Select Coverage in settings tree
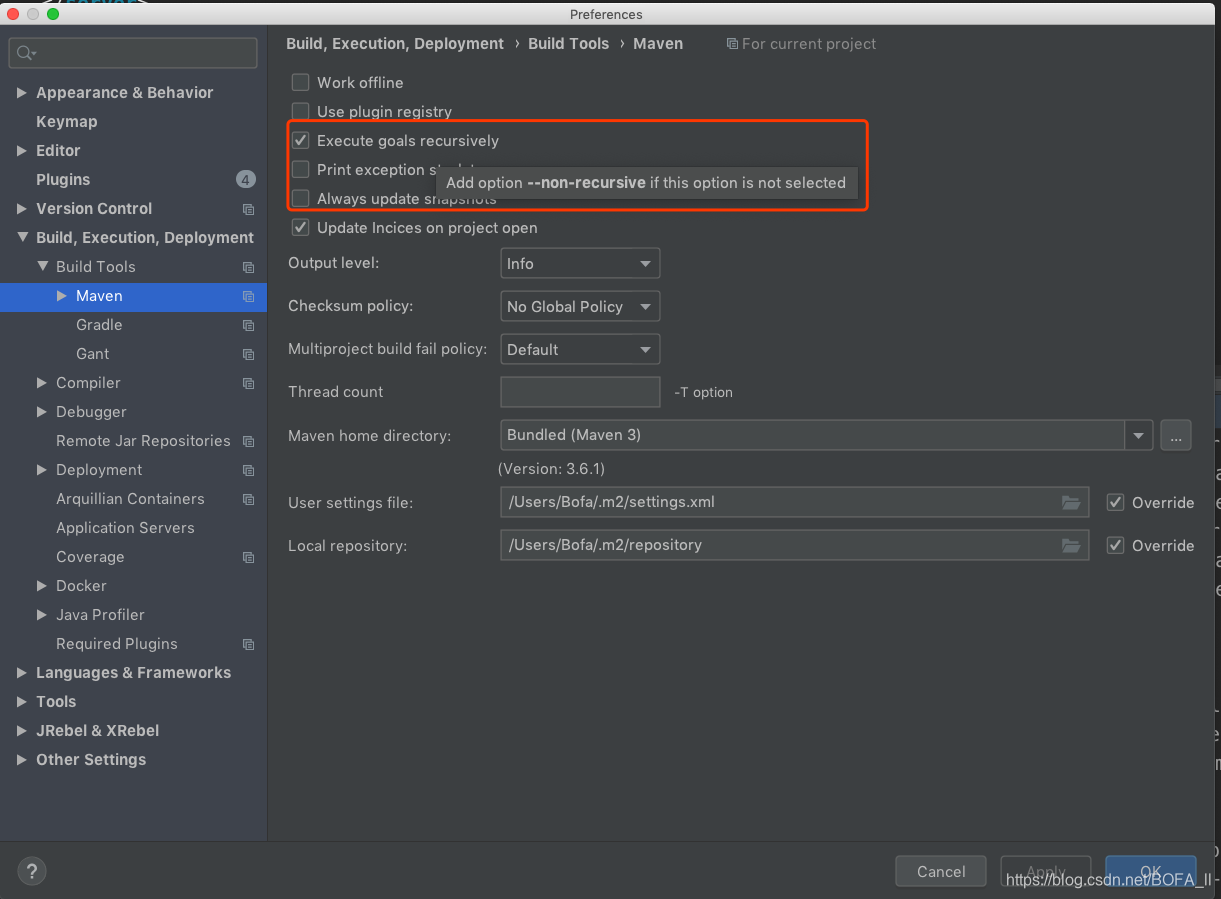 click(90, 557)
